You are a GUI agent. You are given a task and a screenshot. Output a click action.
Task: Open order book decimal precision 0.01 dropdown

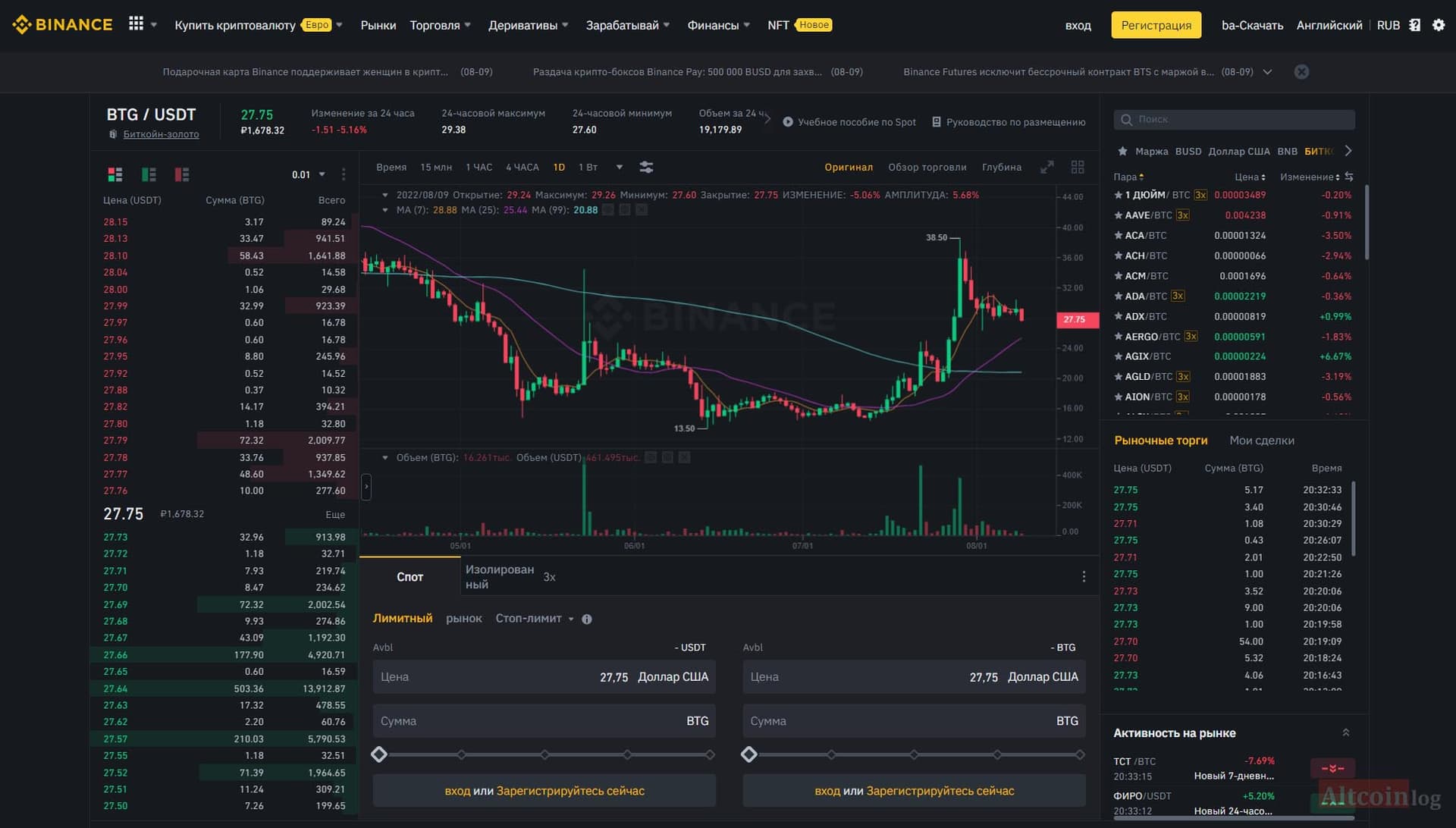[309, 174]
